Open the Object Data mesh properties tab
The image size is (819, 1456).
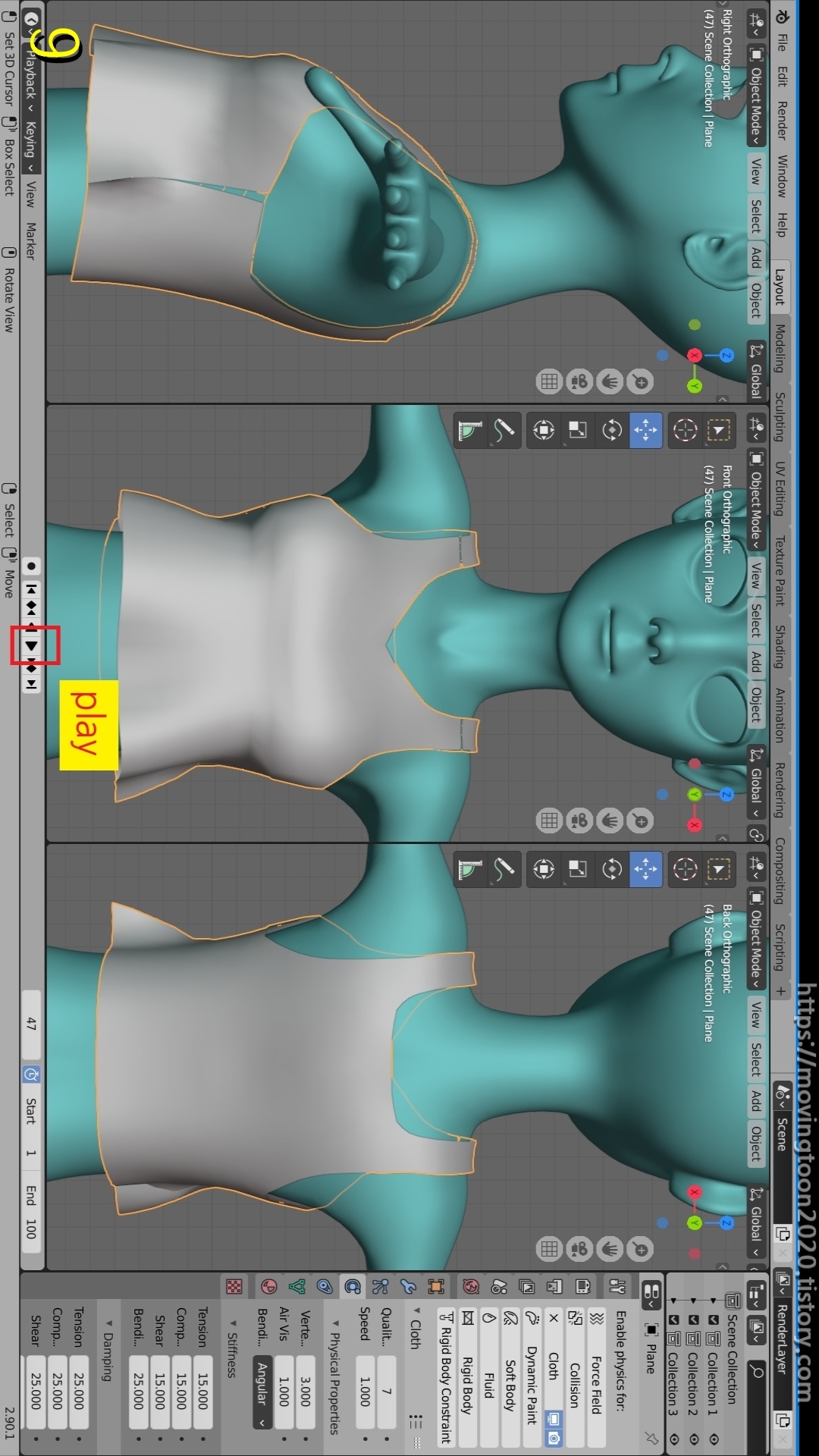(x=297, y=1286)
